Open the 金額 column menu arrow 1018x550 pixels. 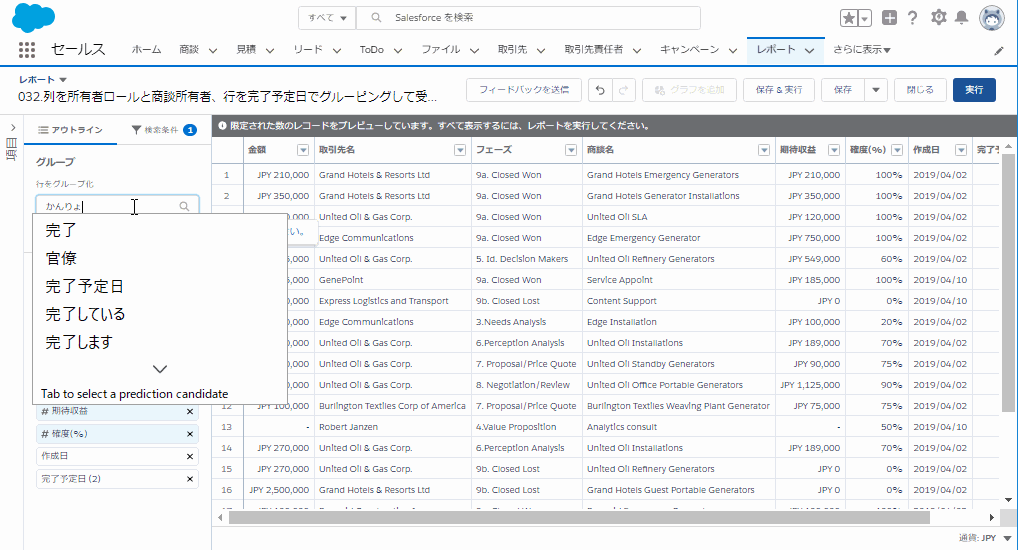coord(303,150)
